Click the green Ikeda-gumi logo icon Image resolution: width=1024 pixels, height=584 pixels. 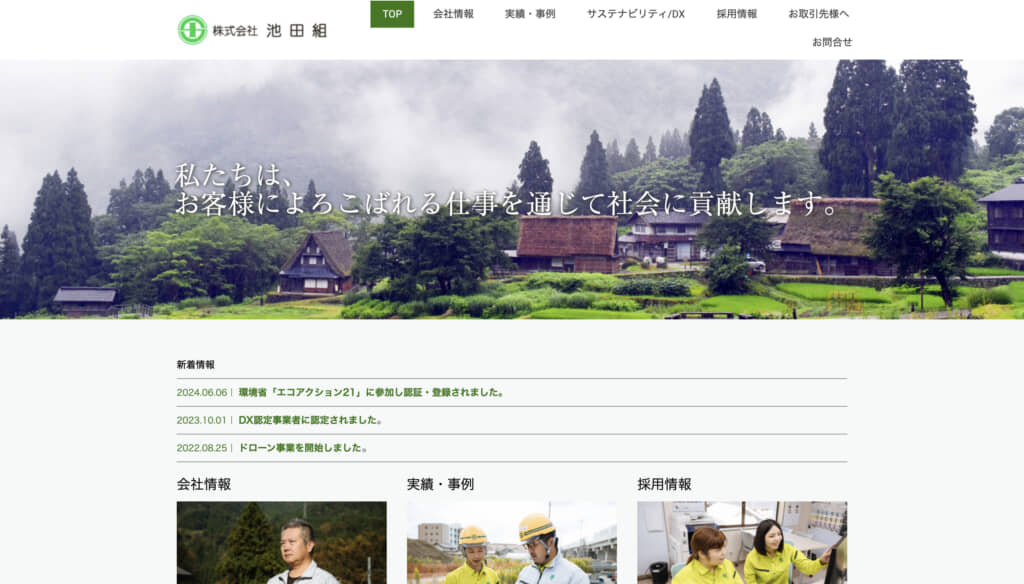[192, 30]
